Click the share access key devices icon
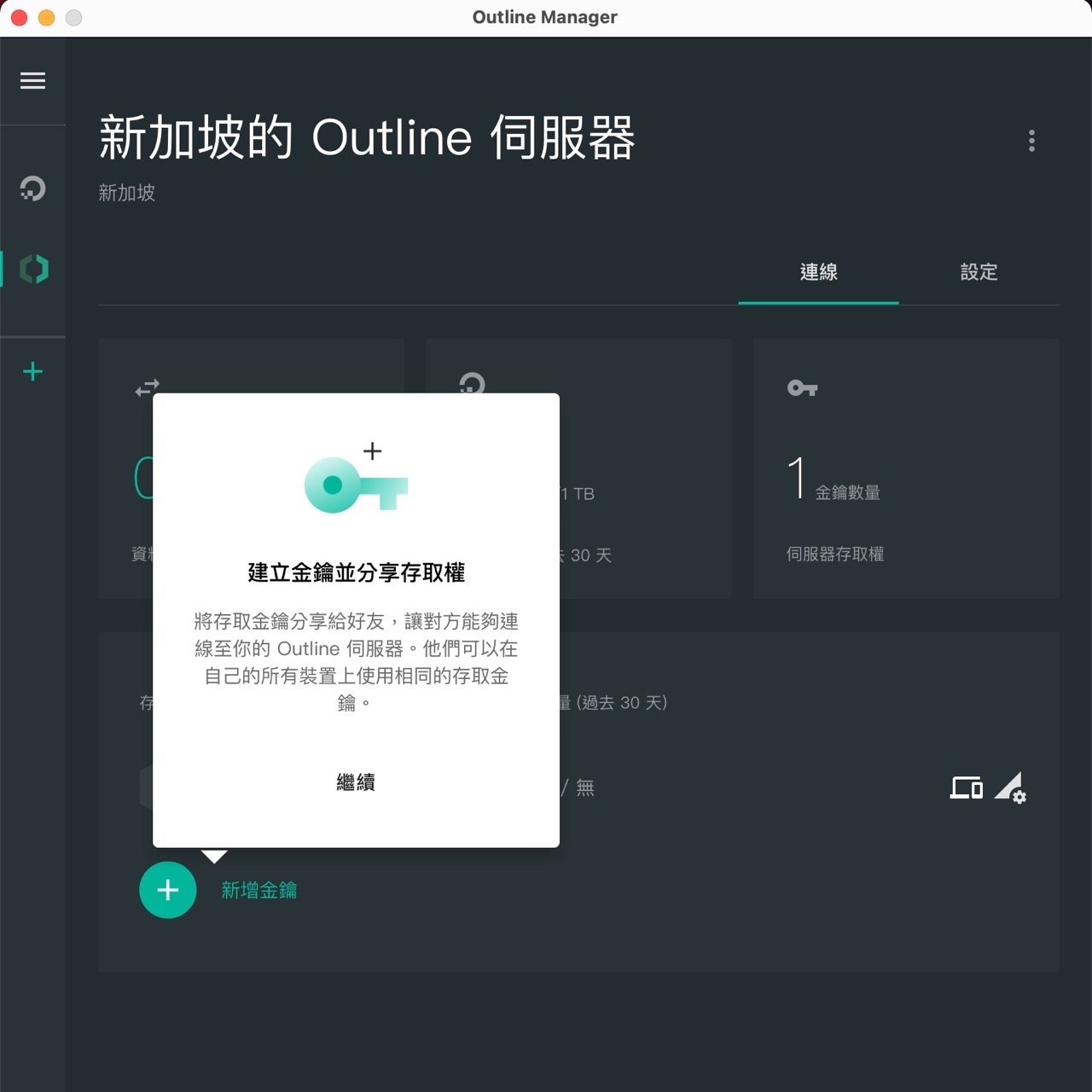Screen dimensions: 1092x1092 click(x=967, y=787)
